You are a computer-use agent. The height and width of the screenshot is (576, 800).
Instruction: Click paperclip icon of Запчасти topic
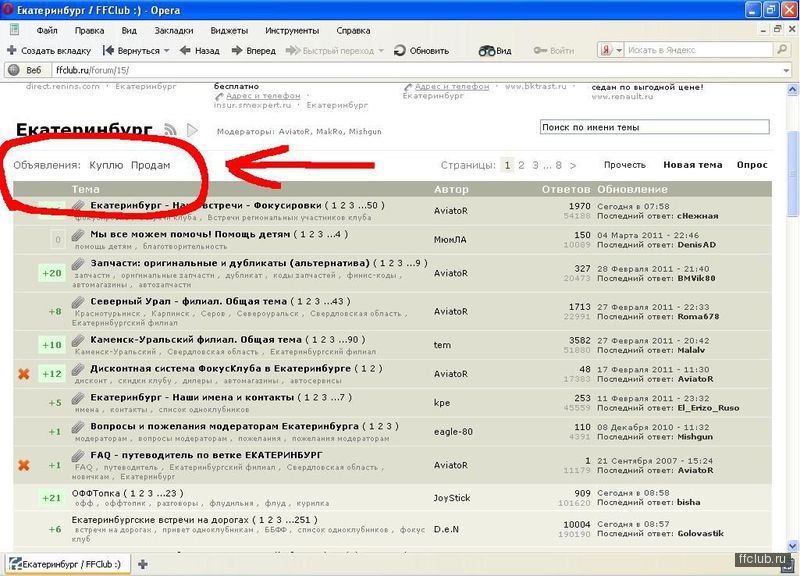[x=78, y=263]
